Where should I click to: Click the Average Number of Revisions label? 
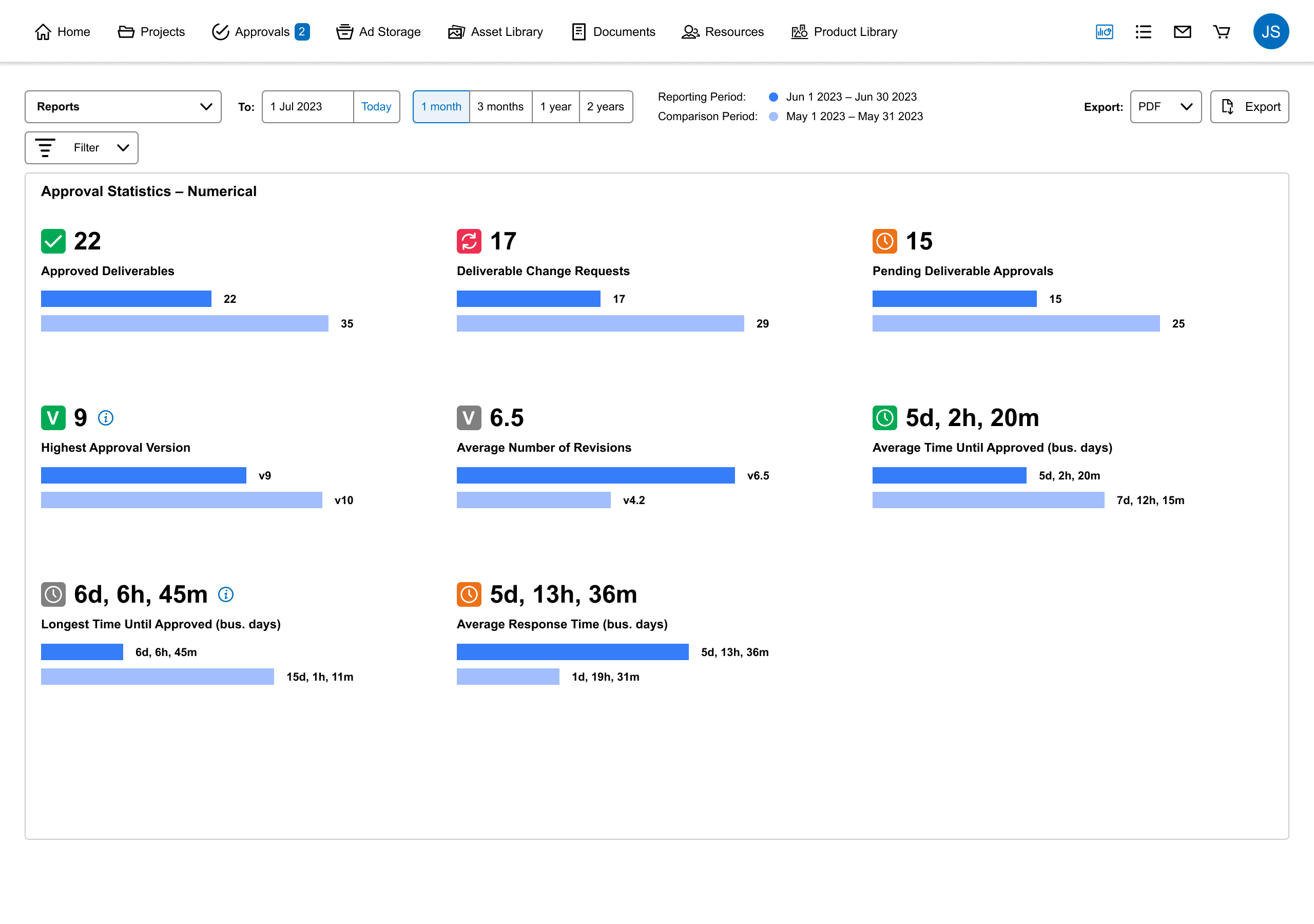click(x=544, y=448)
